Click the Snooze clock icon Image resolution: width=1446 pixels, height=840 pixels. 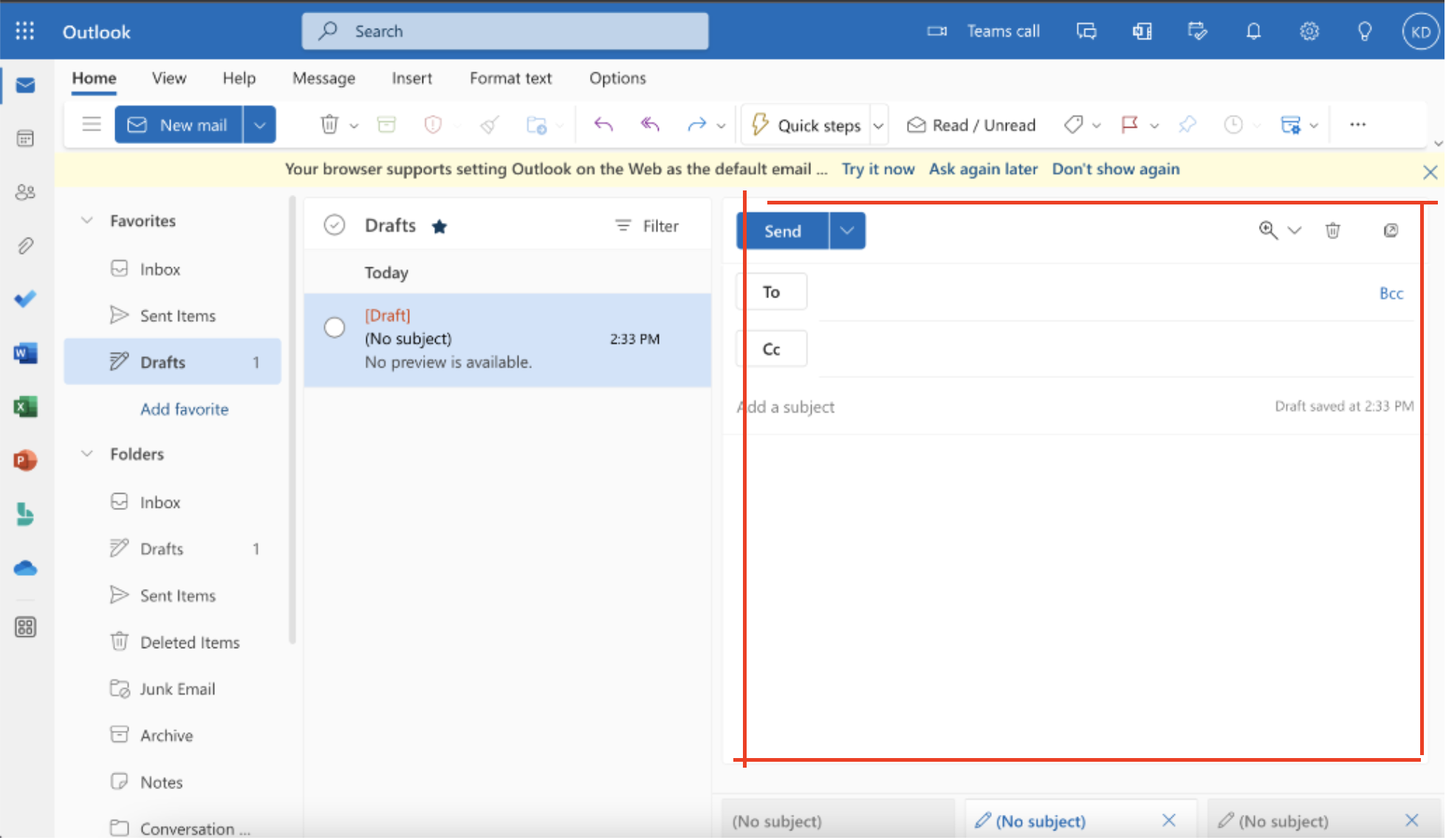pos(1233,125)
